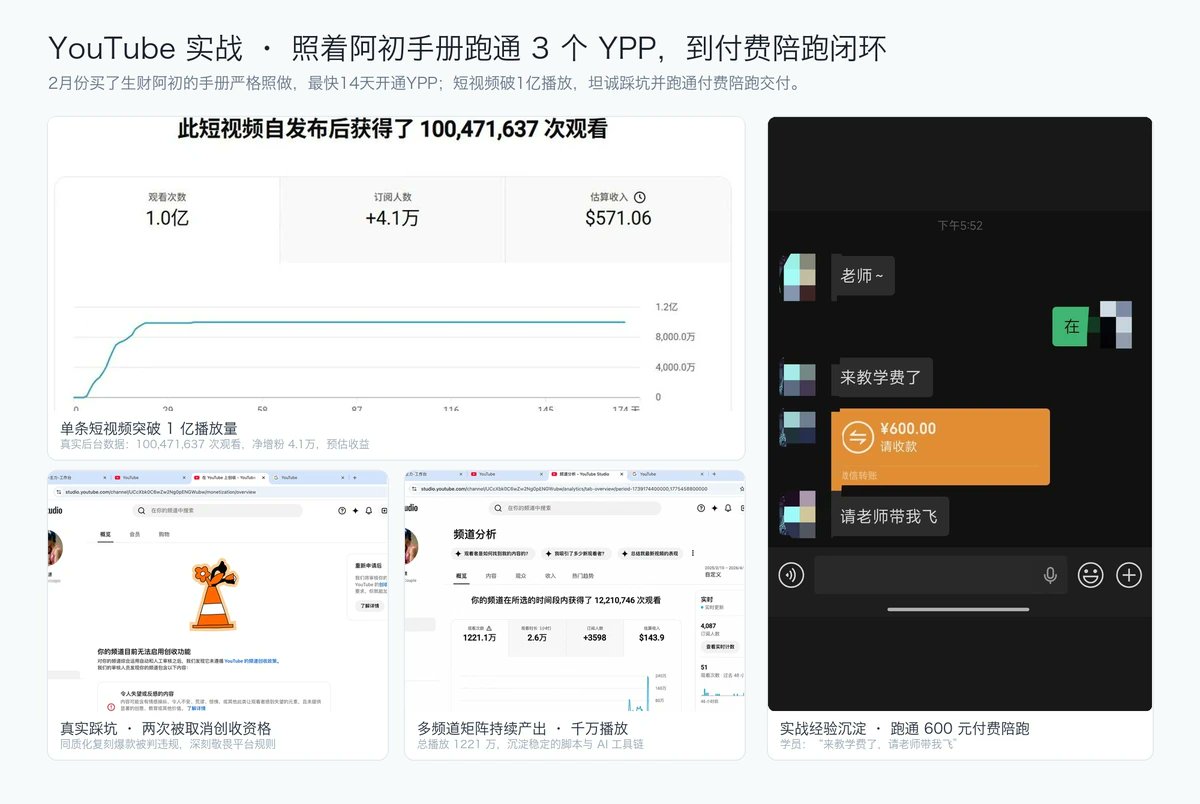Screen dimensions: 1200x804
Task: Switch to 热门趋势 tab in 频道分析
Action: tap(583, 576)
